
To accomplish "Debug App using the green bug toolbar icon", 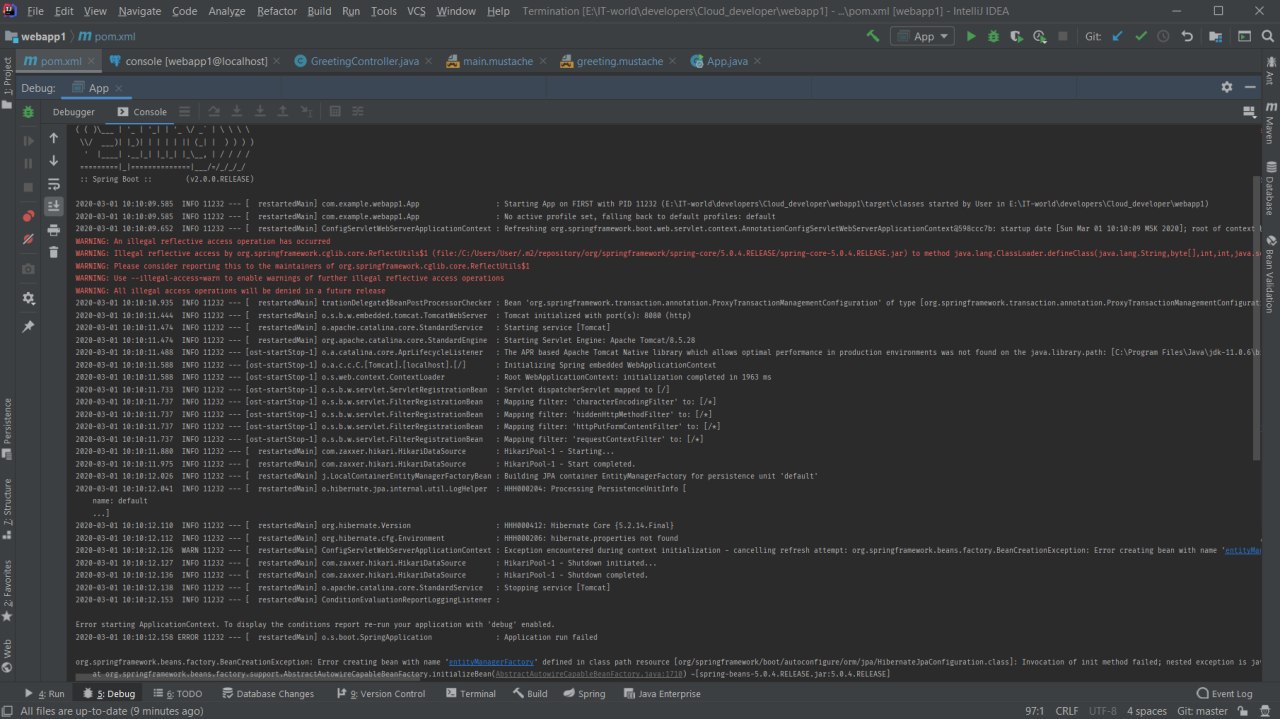I will tap(993, 36).
